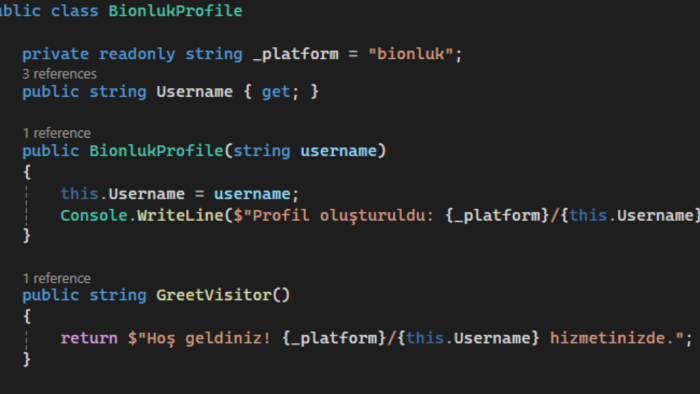Viewport: 700px width, 394px height.
Task: Click username on right side of assignment
Action: click(252, 194)
